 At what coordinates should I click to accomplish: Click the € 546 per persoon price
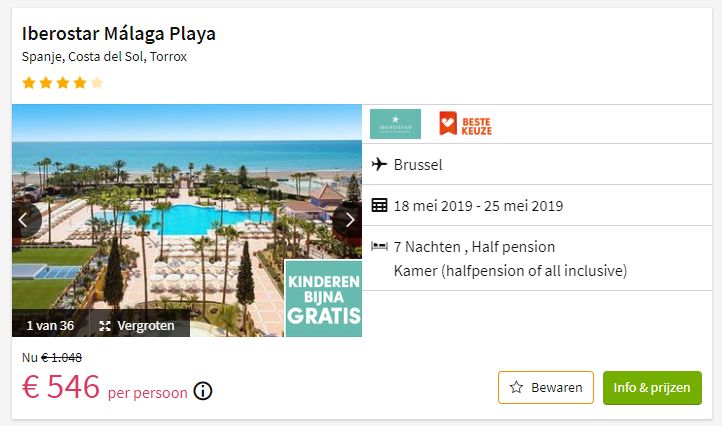tap(105, 388)
